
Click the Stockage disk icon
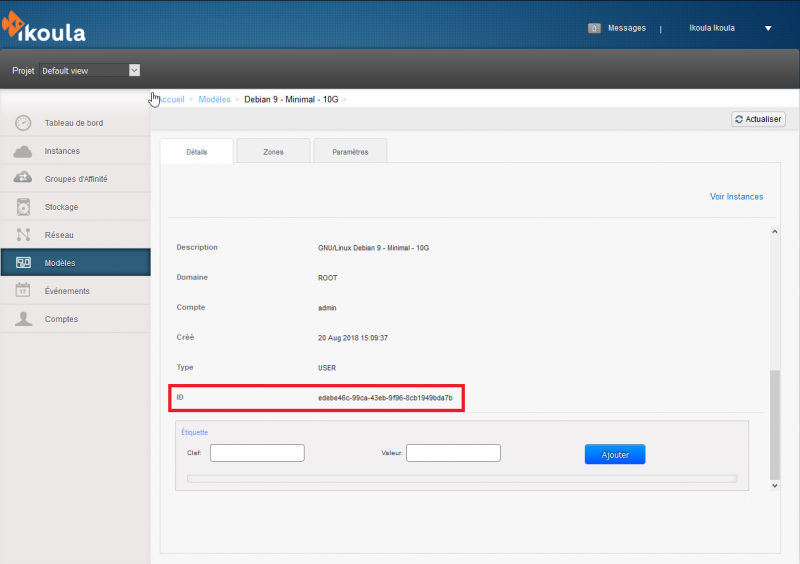[23, 207]
